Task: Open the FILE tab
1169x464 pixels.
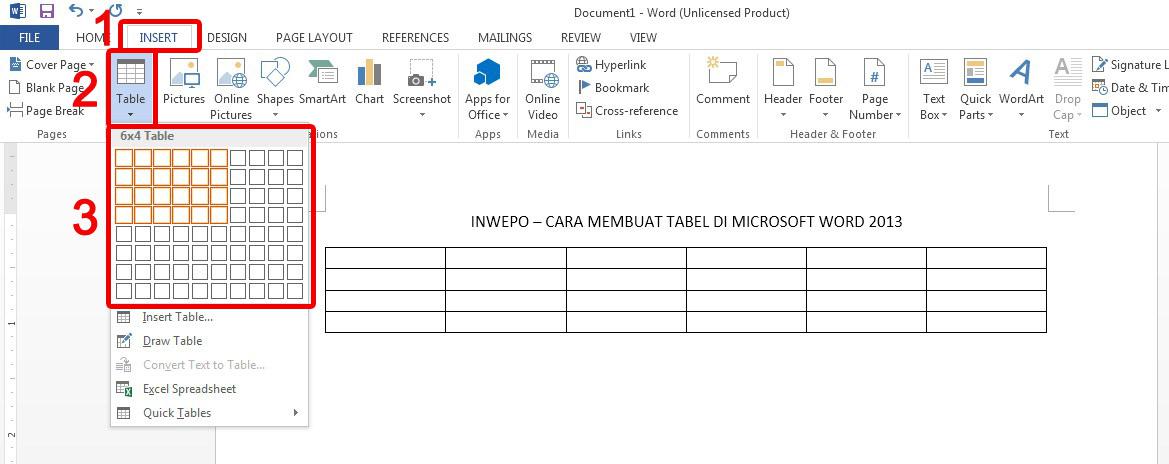Action: [x=29, y=37]
